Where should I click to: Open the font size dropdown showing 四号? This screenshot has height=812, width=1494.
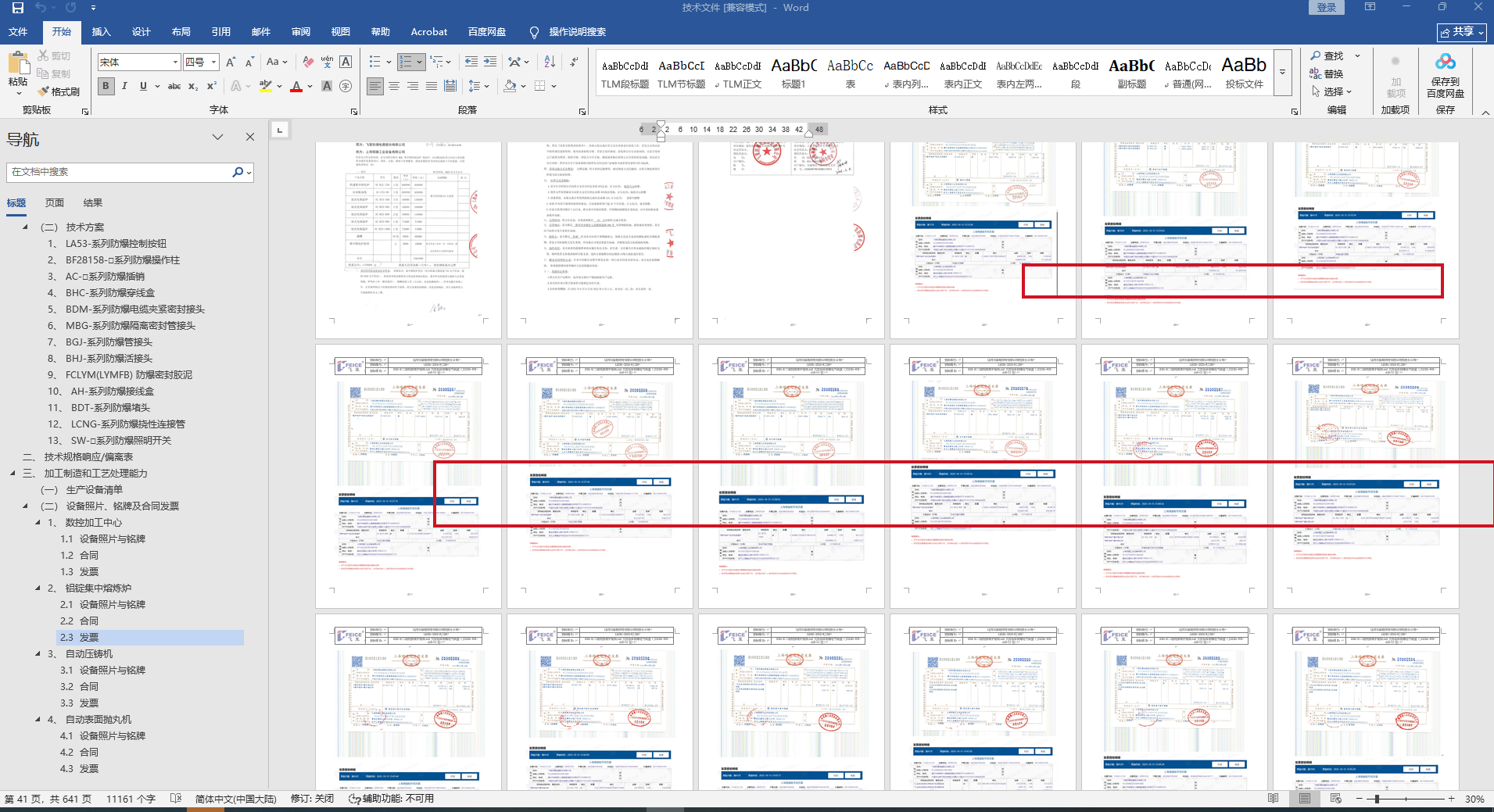(213, 62)
